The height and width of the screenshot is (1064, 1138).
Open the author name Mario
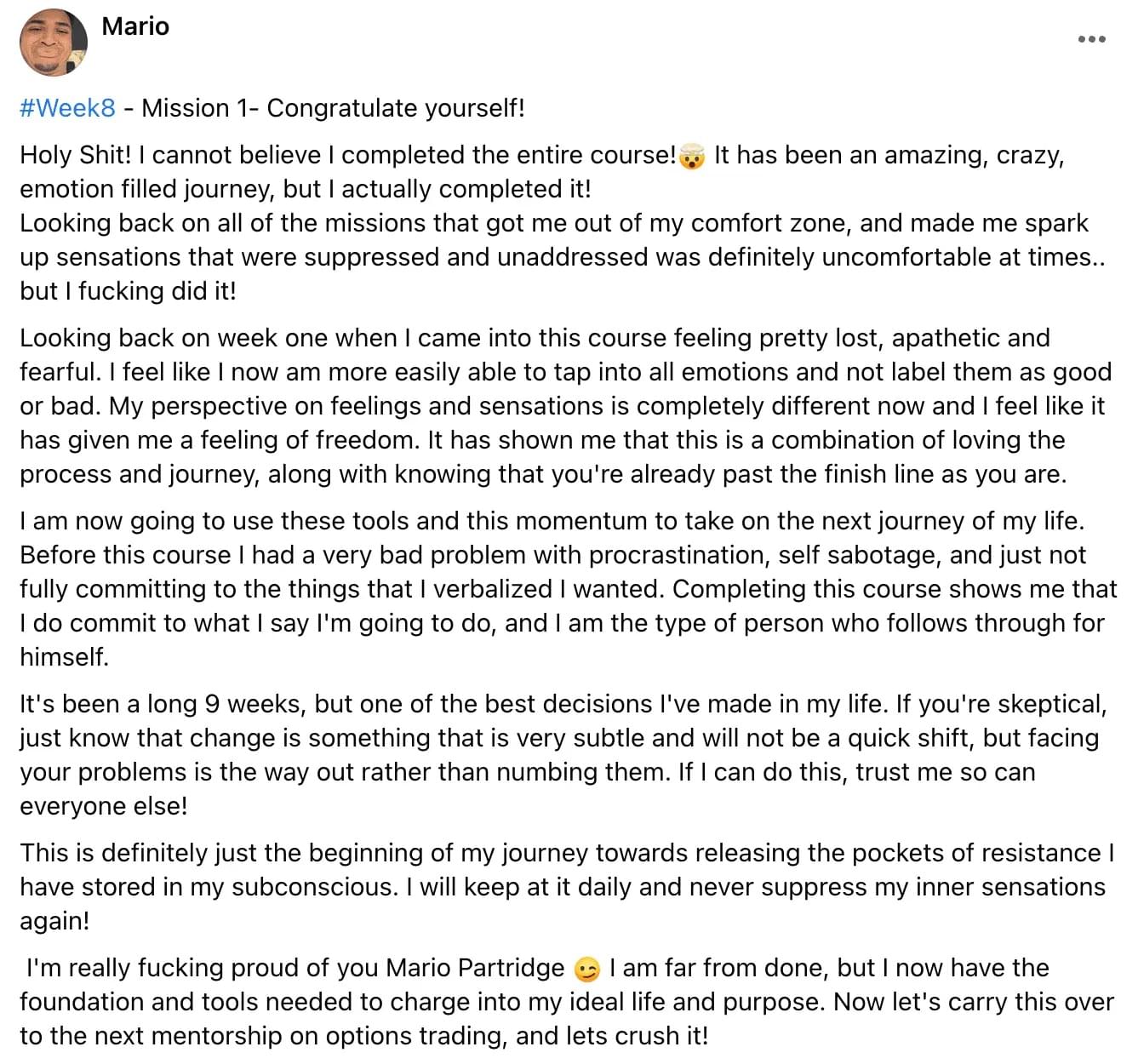point(135,26)
